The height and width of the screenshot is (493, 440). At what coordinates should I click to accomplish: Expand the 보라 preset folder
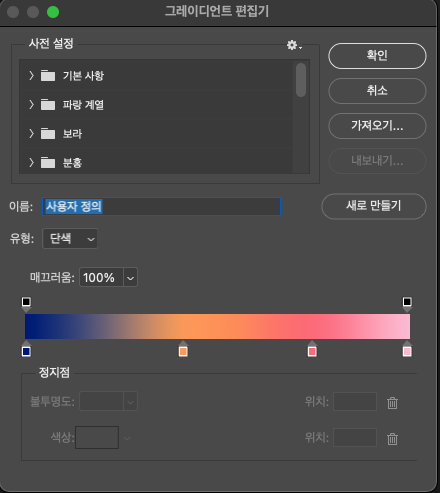tap(31, 134)
